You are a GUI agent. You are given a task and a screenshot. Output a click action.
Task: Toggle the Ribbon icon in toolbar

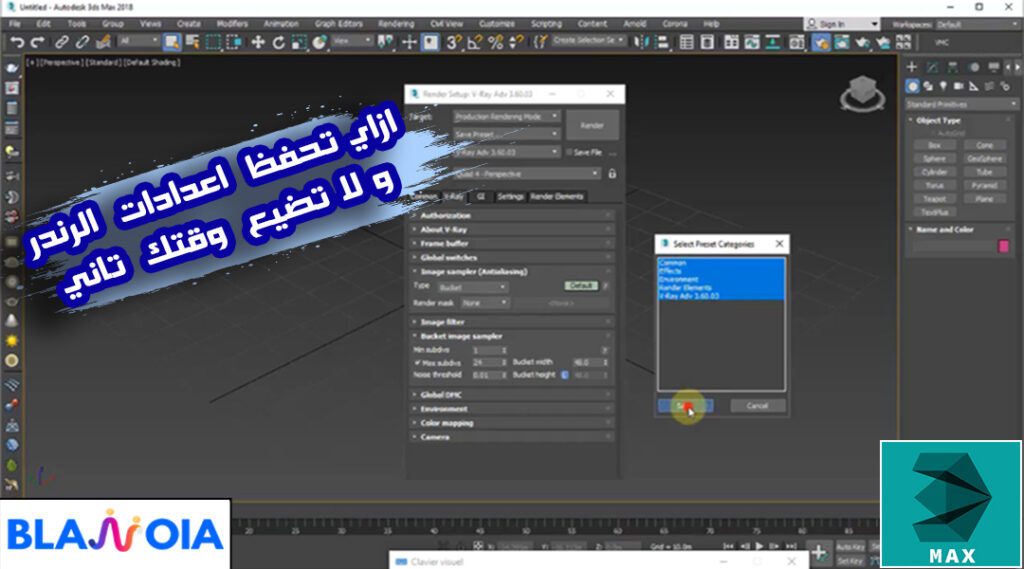pyautogui.click(x=731, y=42)
